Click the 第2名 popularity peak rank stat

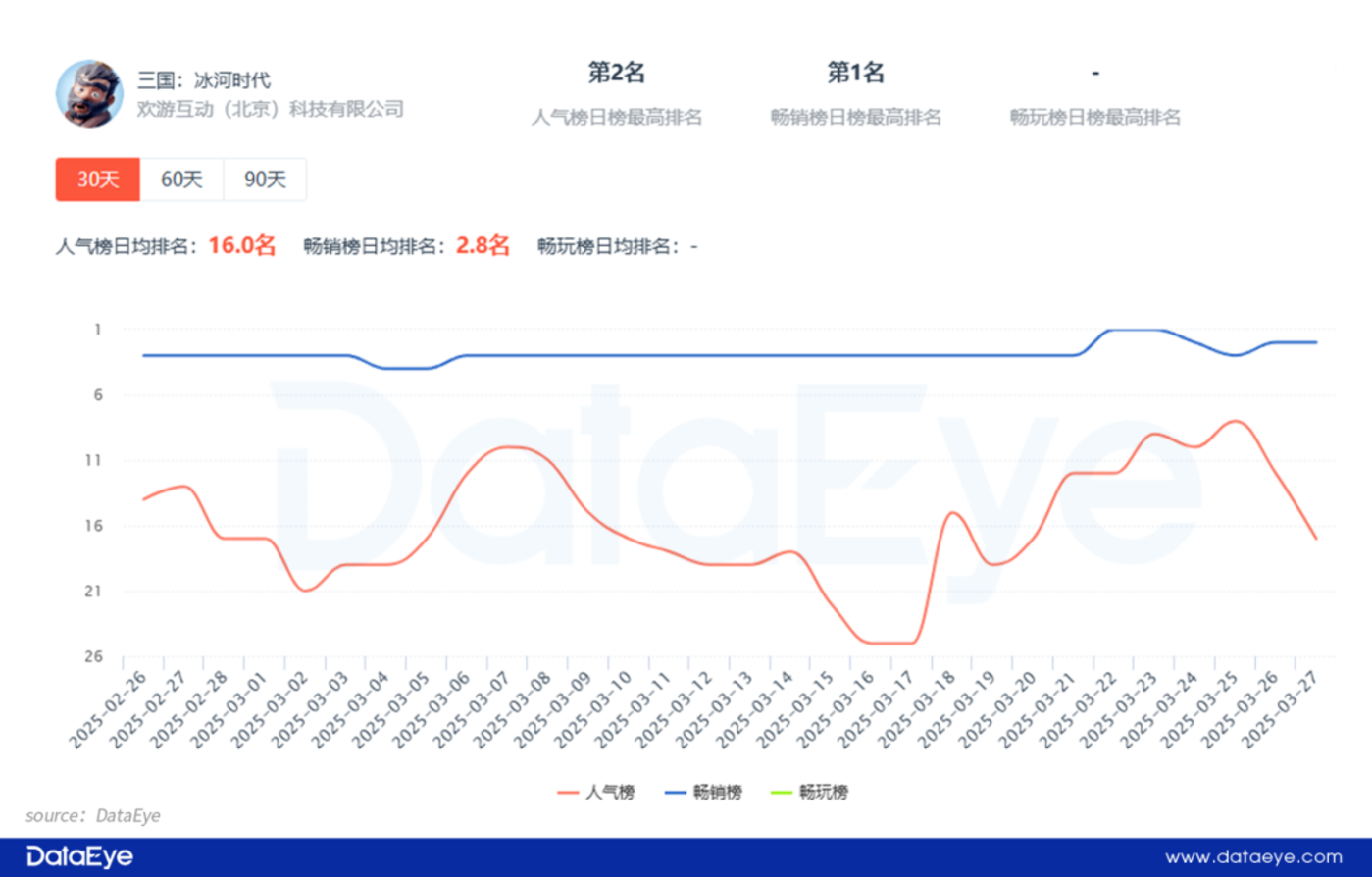[616, 73]
